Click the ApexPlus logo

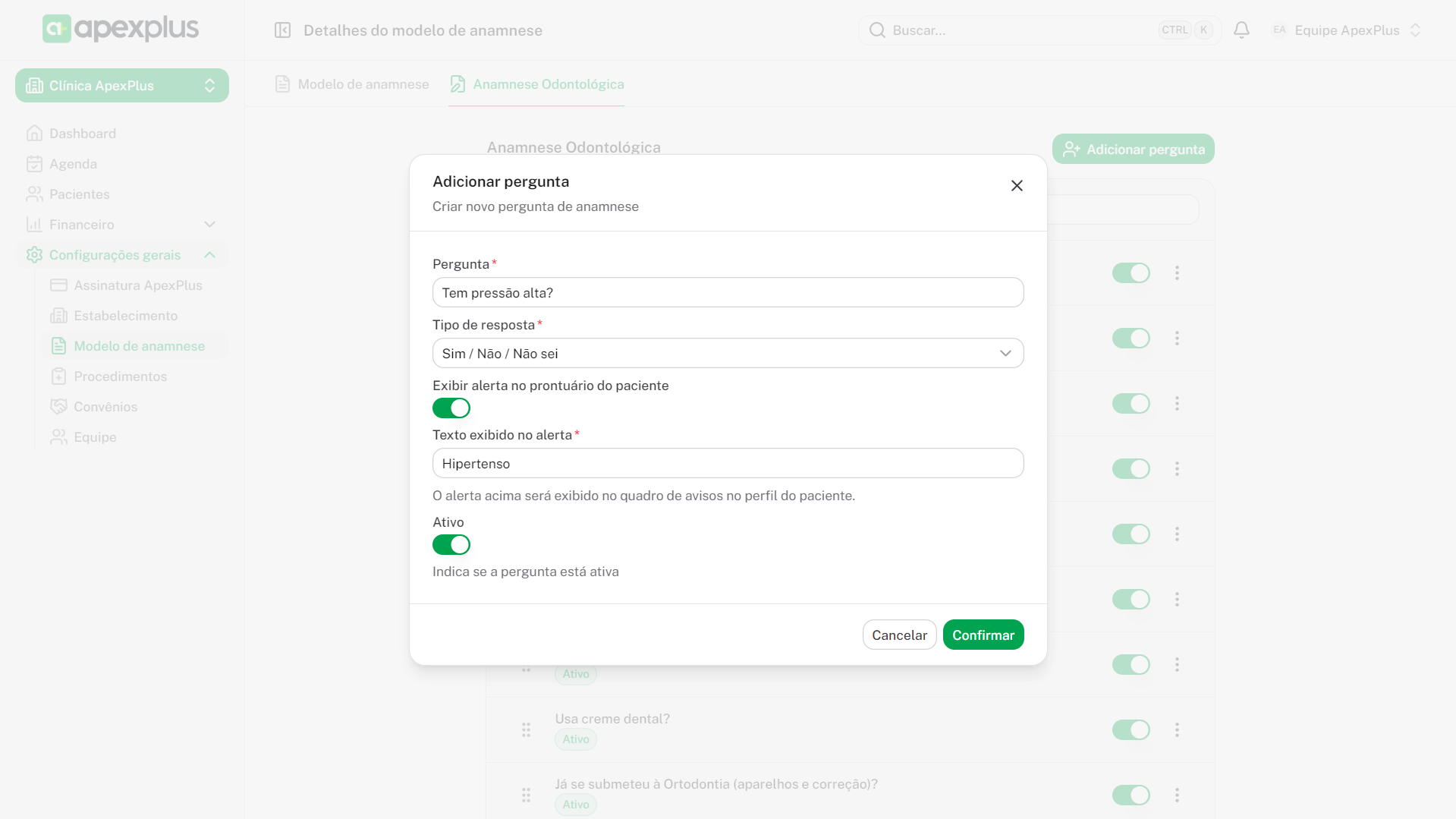click(x=121, y=29)
